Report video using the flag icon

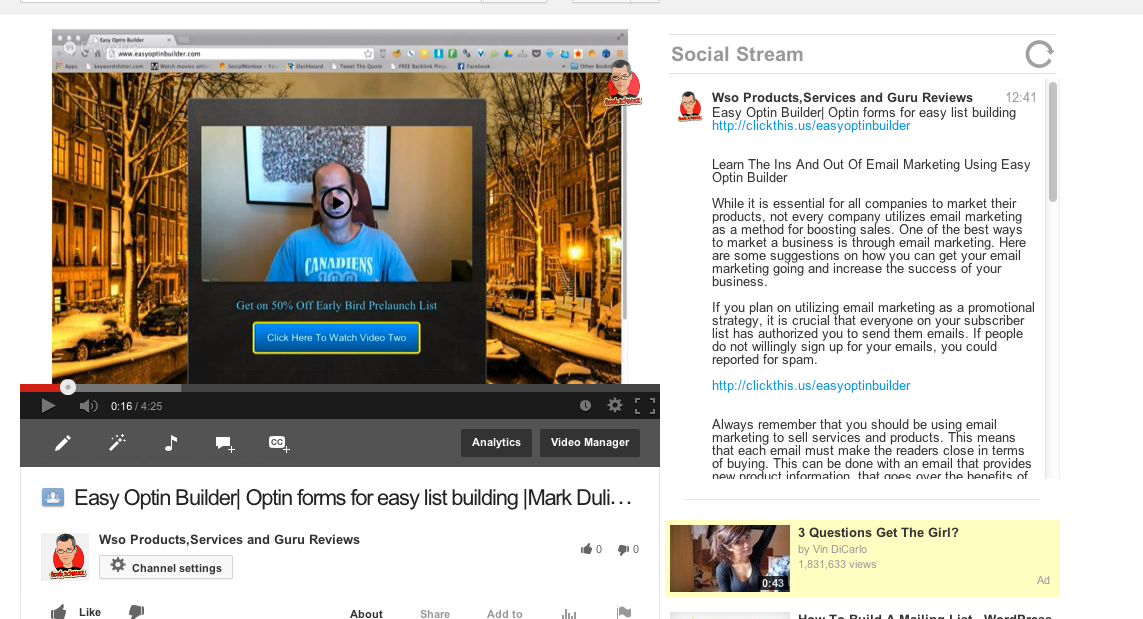624,613
